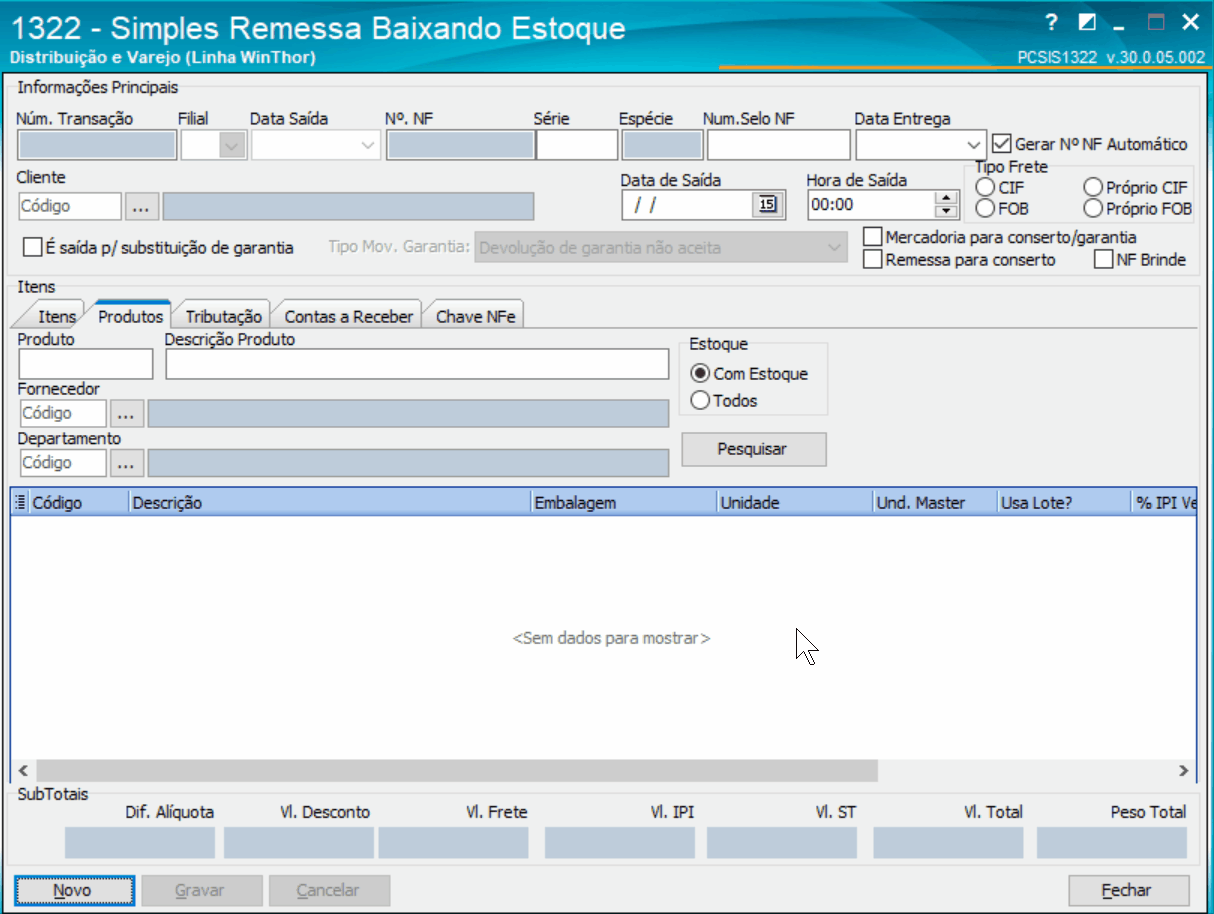Click the Und. Master column header

tap(935, 503)
